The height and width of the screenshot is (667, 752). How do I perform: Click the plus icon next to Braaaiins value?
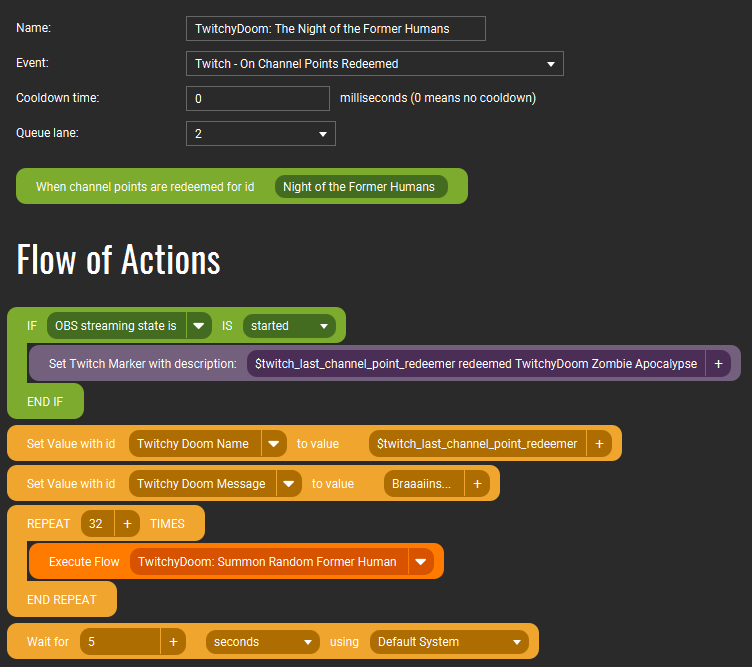coord(477,483)
